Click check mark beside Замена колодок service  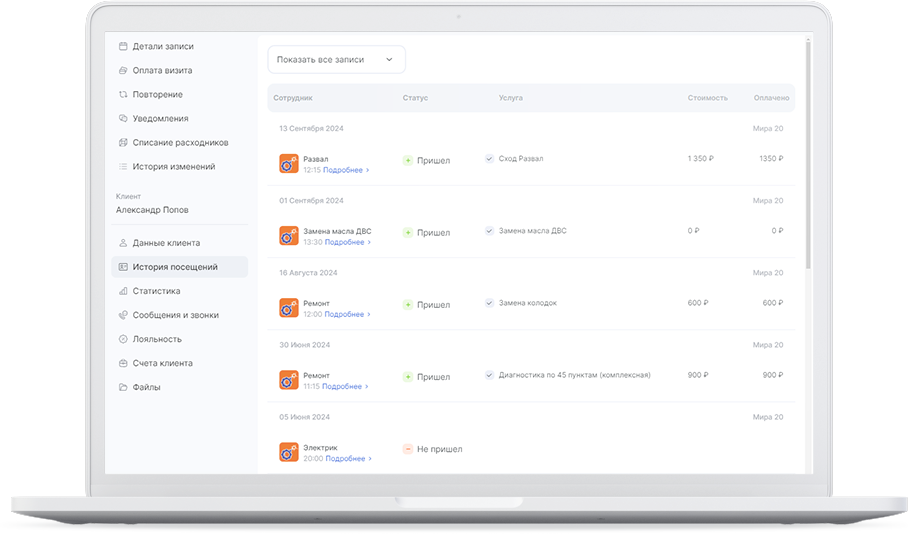(489, 302)
